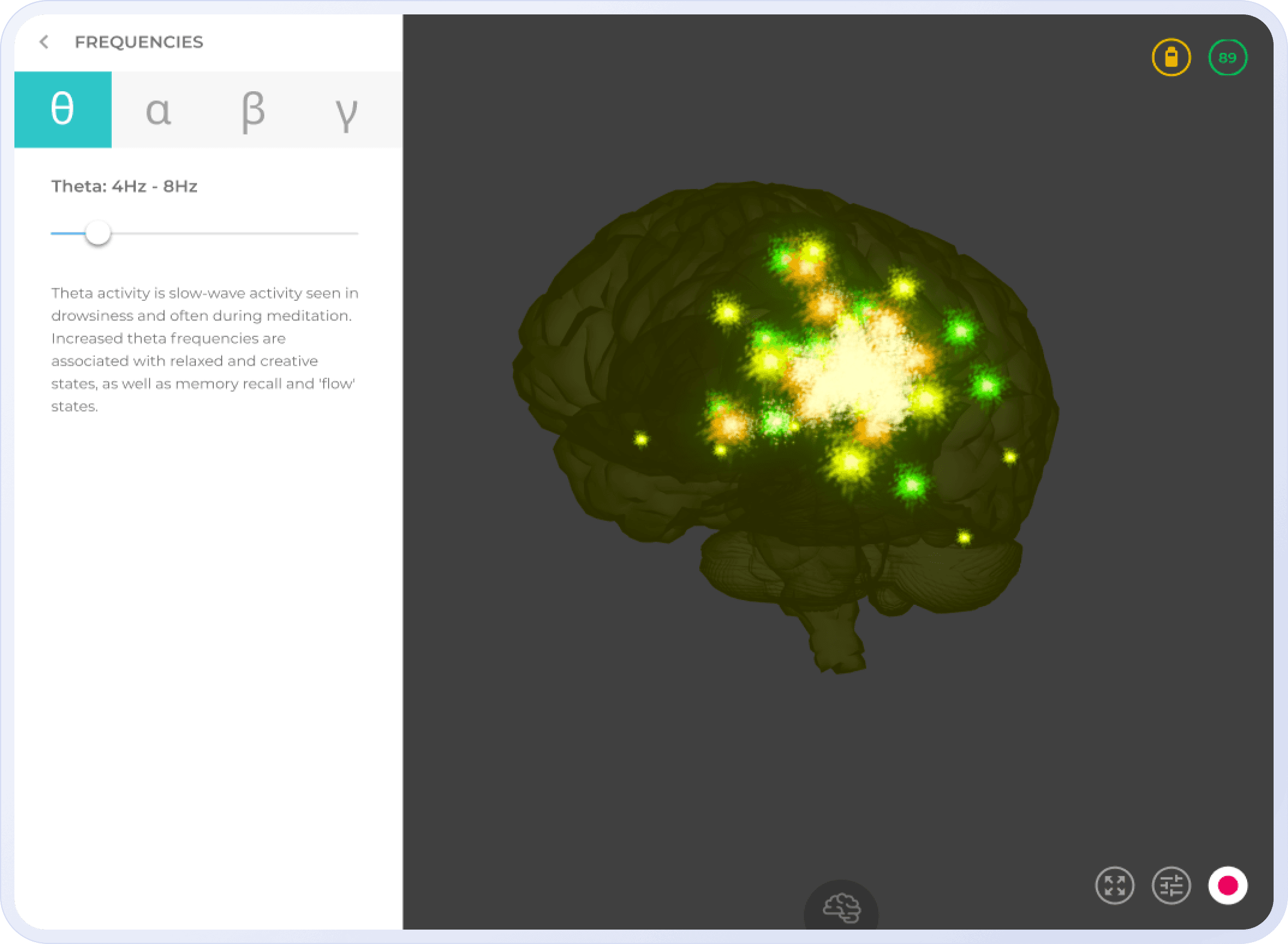1288x944 pixels.
Task: Click the Theta activity description paragraph
Action: coord(204,349)
